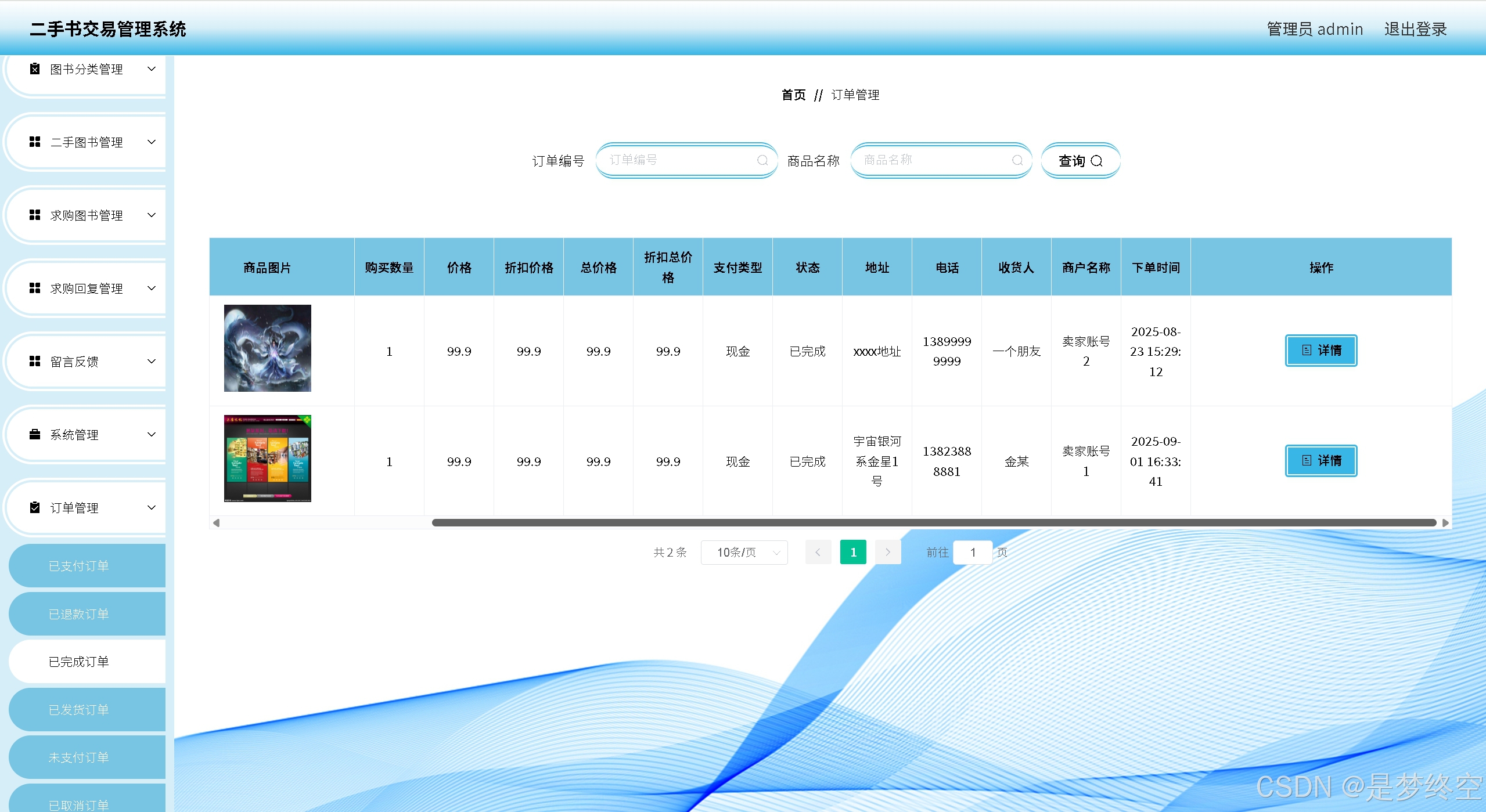The width and height of the screenshot is (1486, 812).
Task: Select 已完成订单 submenu item
Action: click(x=87, y=662)
